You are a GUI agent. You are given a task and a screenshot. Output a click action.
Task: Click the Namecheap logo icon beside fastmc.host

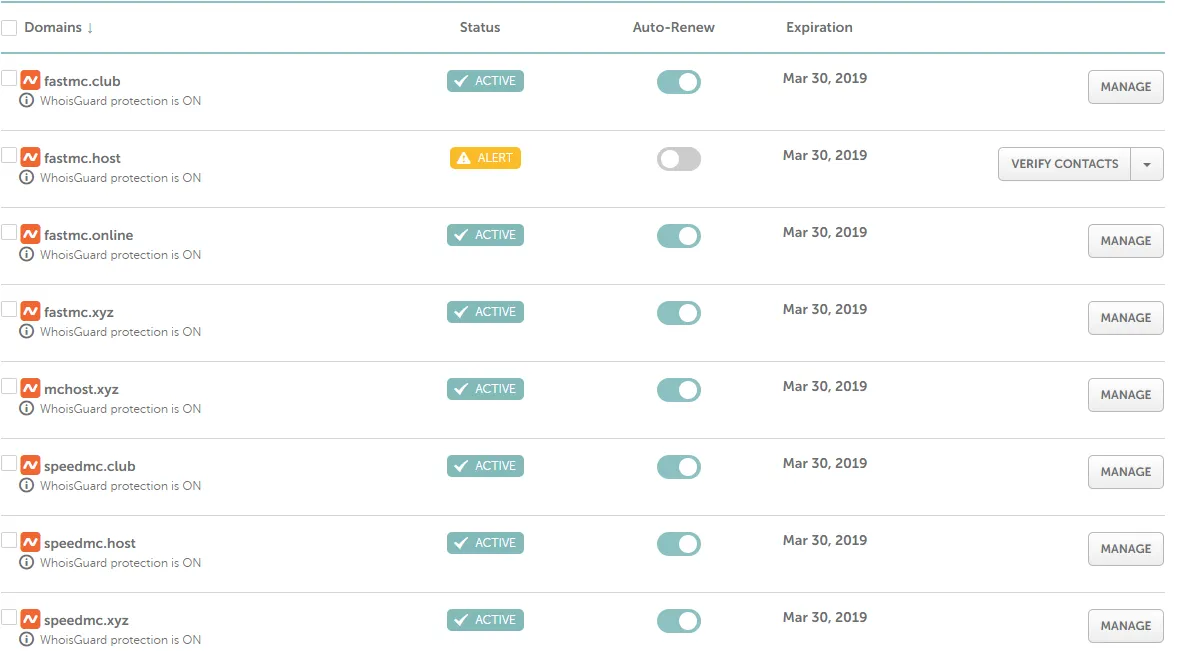30,157
